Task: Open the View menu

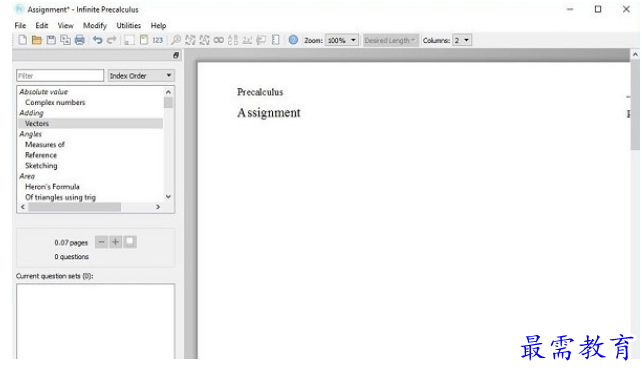Action: point(66,25)
